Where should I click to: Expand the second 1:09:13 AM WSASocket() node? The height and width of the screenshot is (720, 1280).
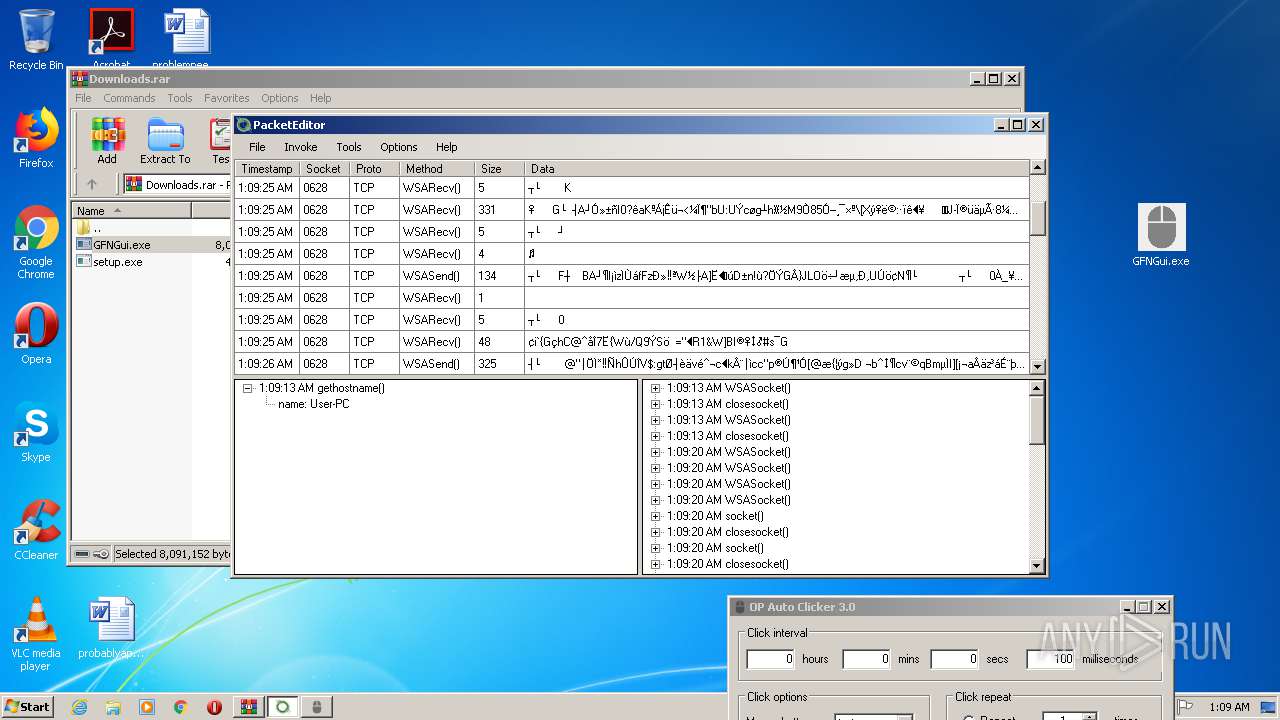[655, 420]
